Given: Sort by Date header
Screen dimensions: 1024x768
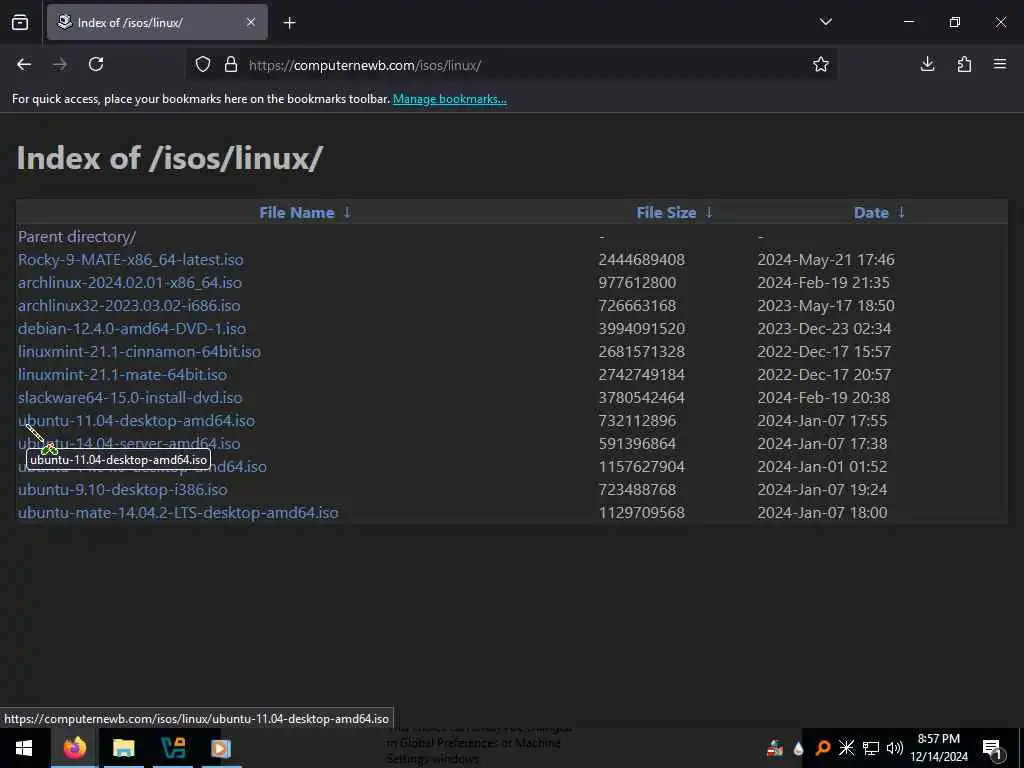Looking at the screenshot, I should coord(871,212).
